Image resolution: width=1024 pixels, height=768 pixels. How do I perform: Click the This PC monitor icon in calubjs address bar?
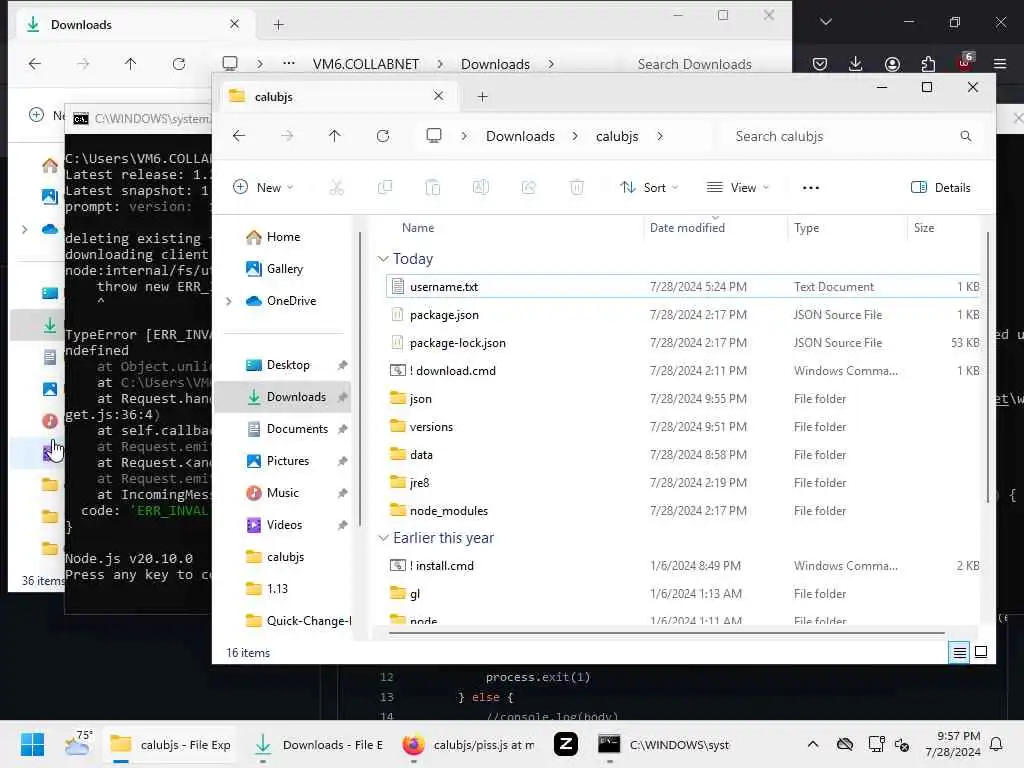(434, 135)
